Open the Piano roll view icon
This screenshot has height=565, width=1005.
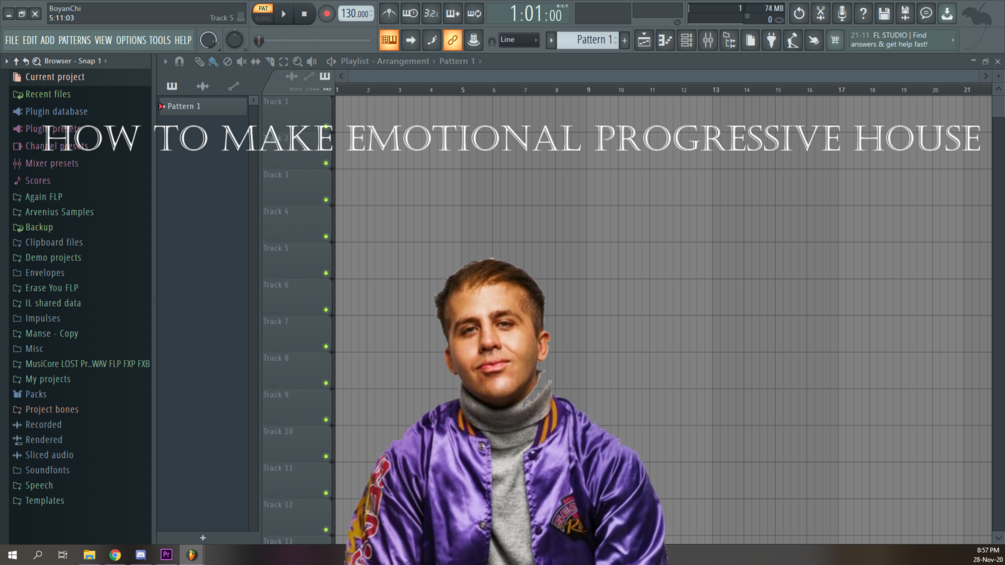[665, 40]
